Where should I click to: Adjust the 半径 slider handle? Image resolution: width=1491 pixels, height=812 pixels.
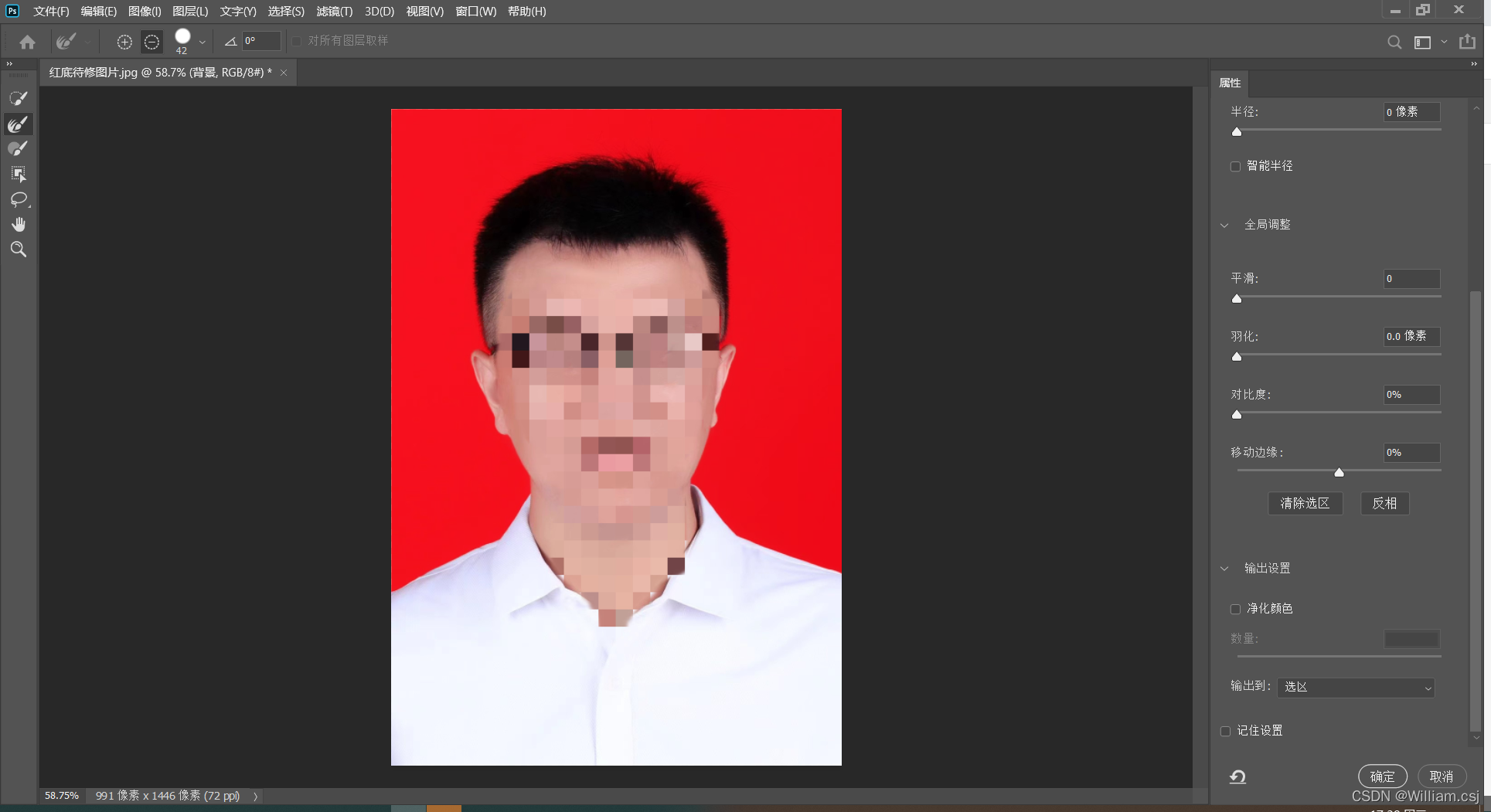click(1237, 132)
